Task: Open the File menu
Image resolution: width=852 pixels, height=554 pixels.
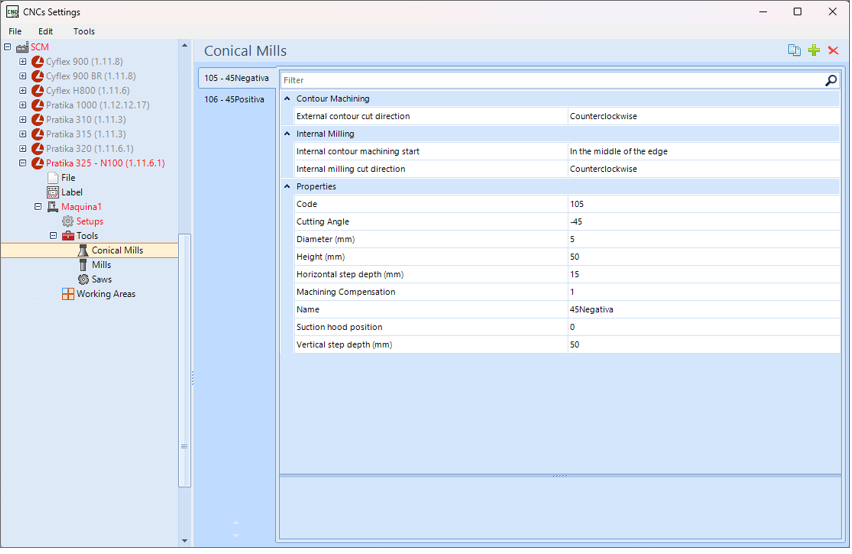Action: (x=15, y=32)
